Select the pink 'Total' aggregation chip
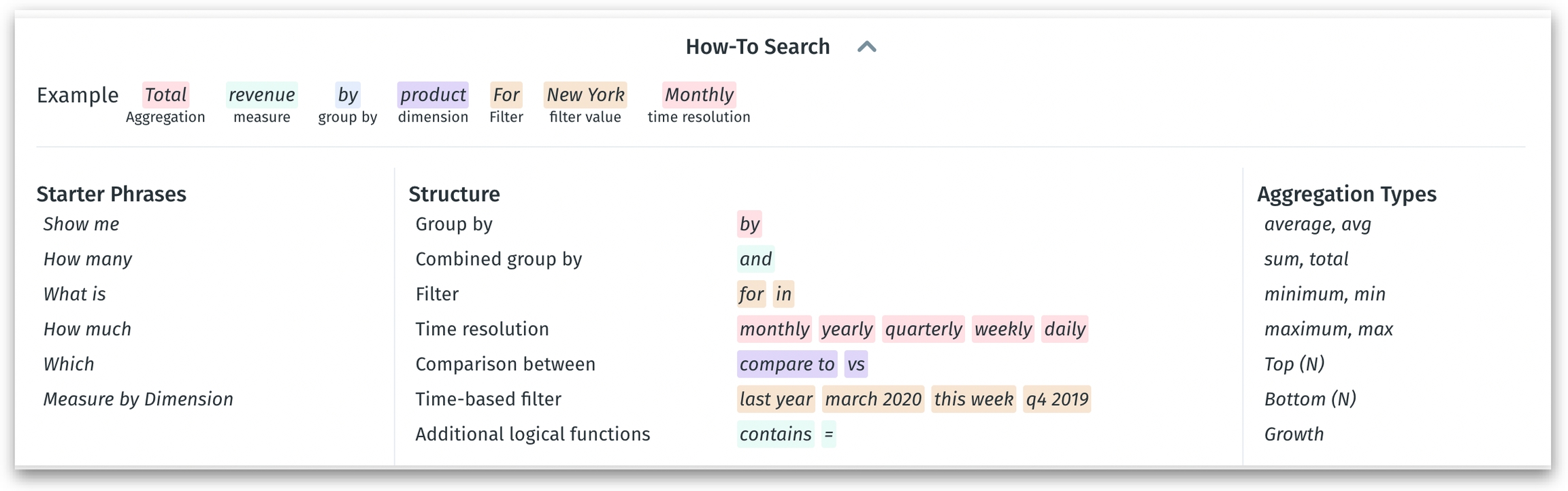The width and height of the screenshot is (1568, 491). point(165,95)
